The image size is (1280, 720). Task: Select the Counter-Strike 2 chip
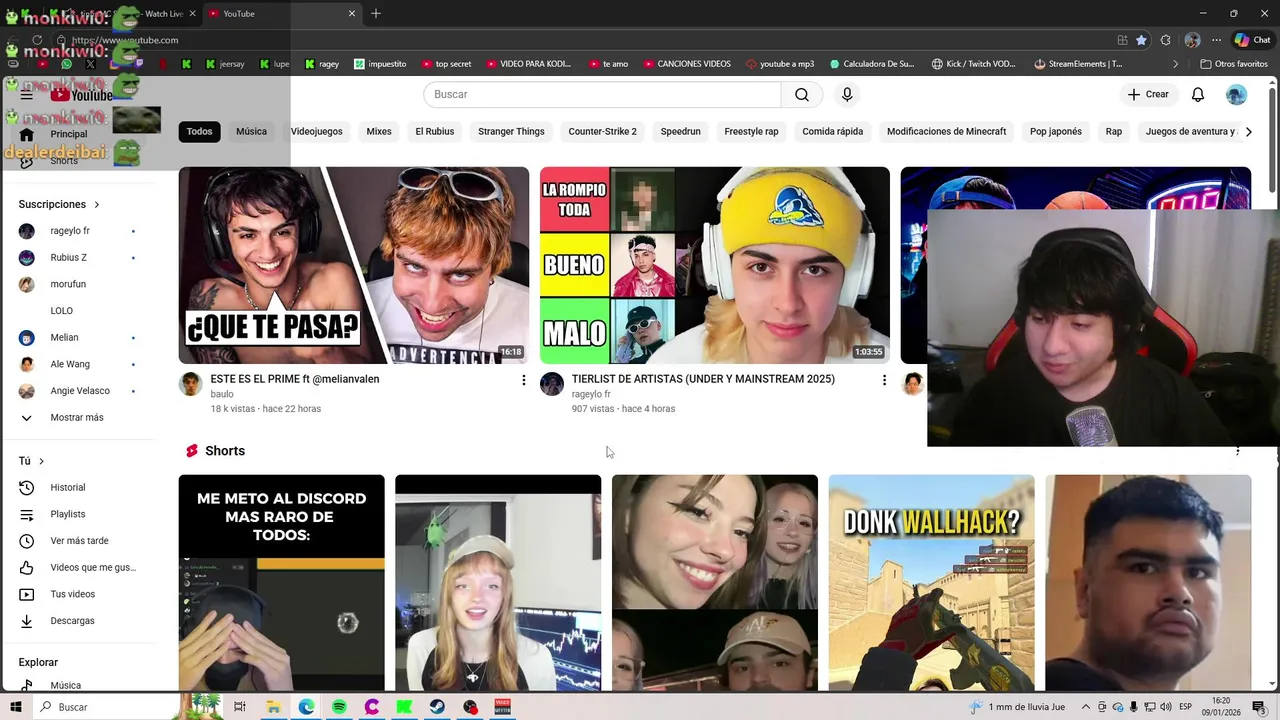point(602,131)
